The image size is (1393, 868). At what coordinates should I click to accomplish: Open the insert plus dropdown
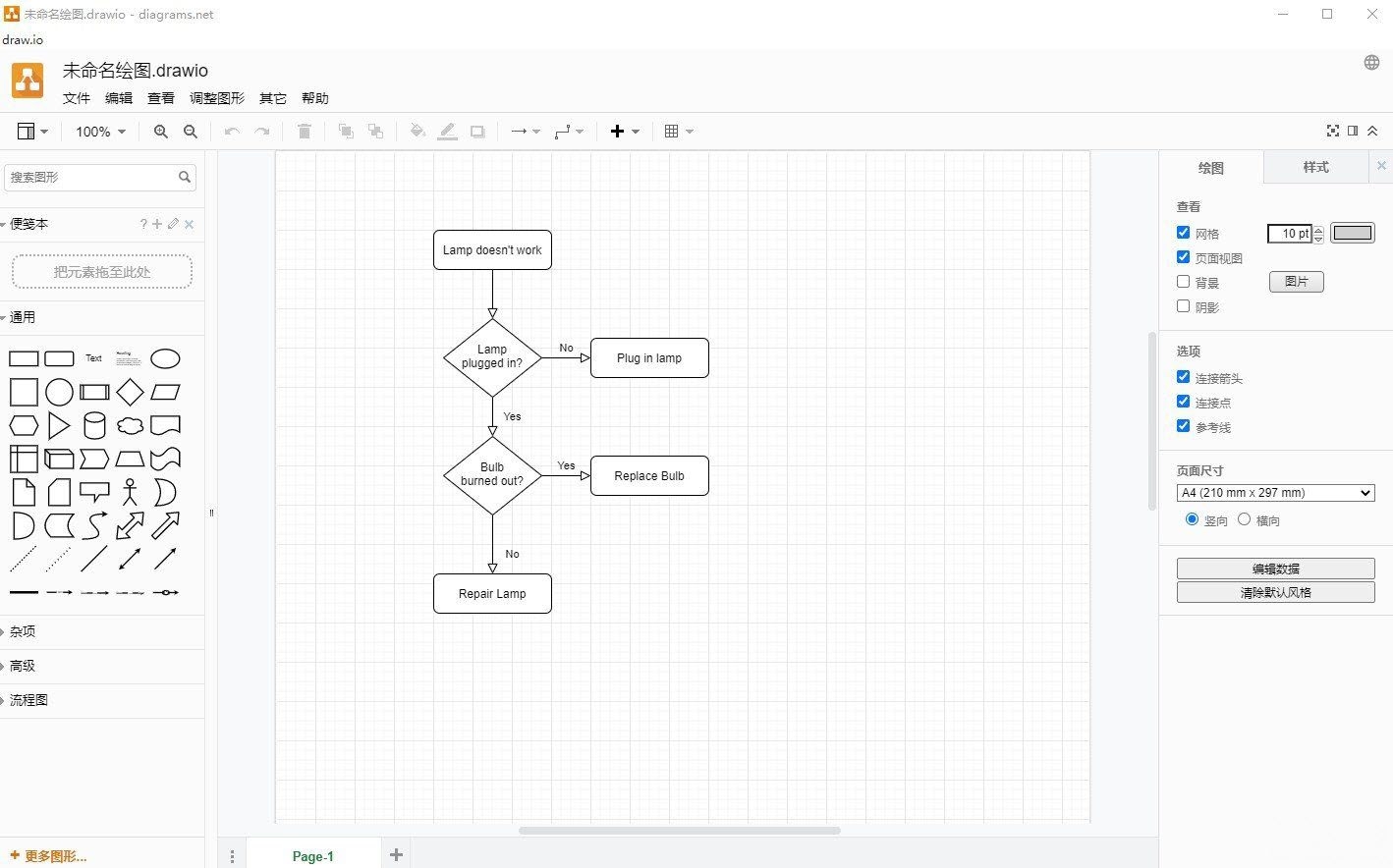tap(625, 132)
